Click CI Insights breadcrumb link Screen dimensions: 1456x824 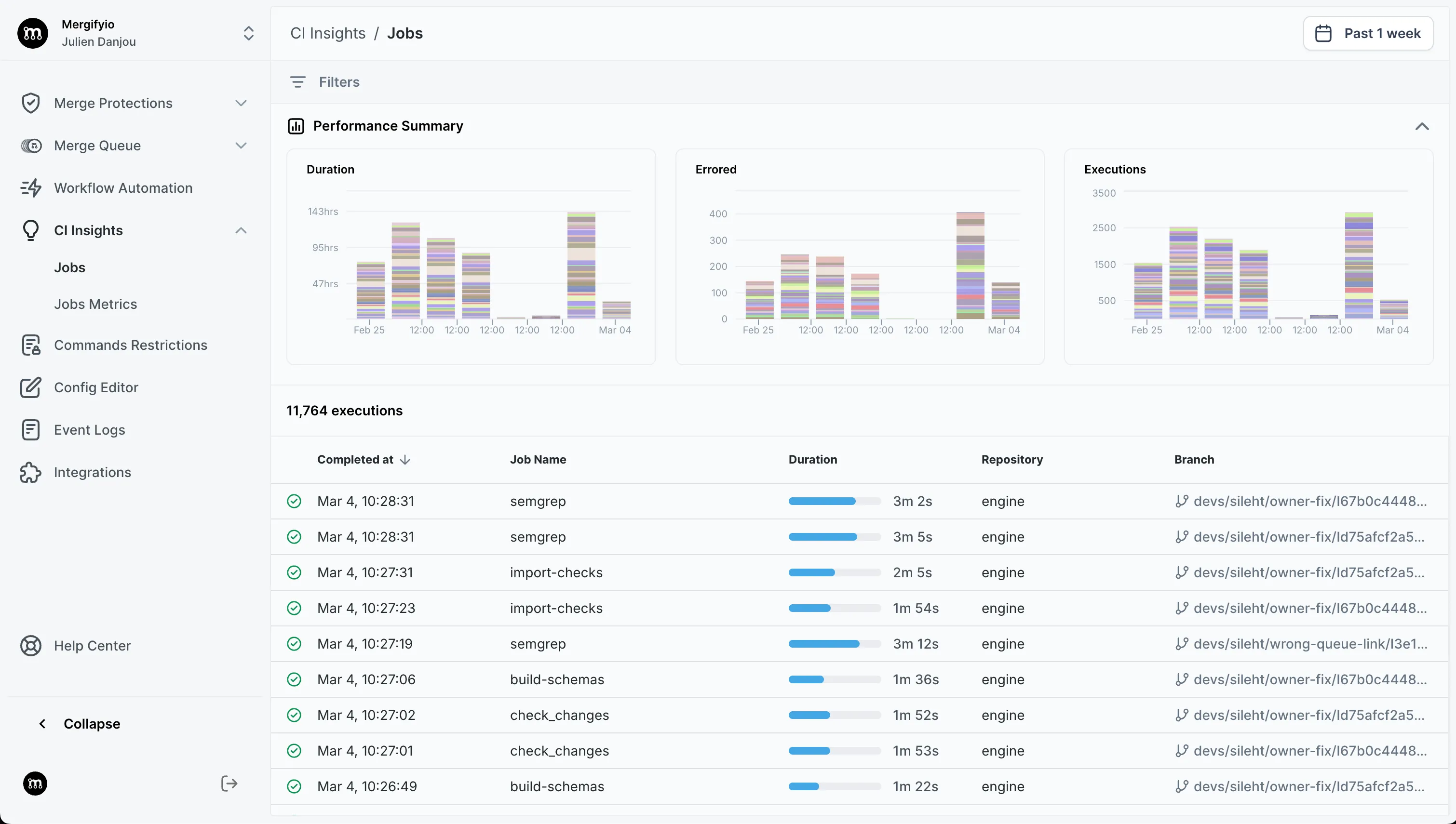pos(328,33)
